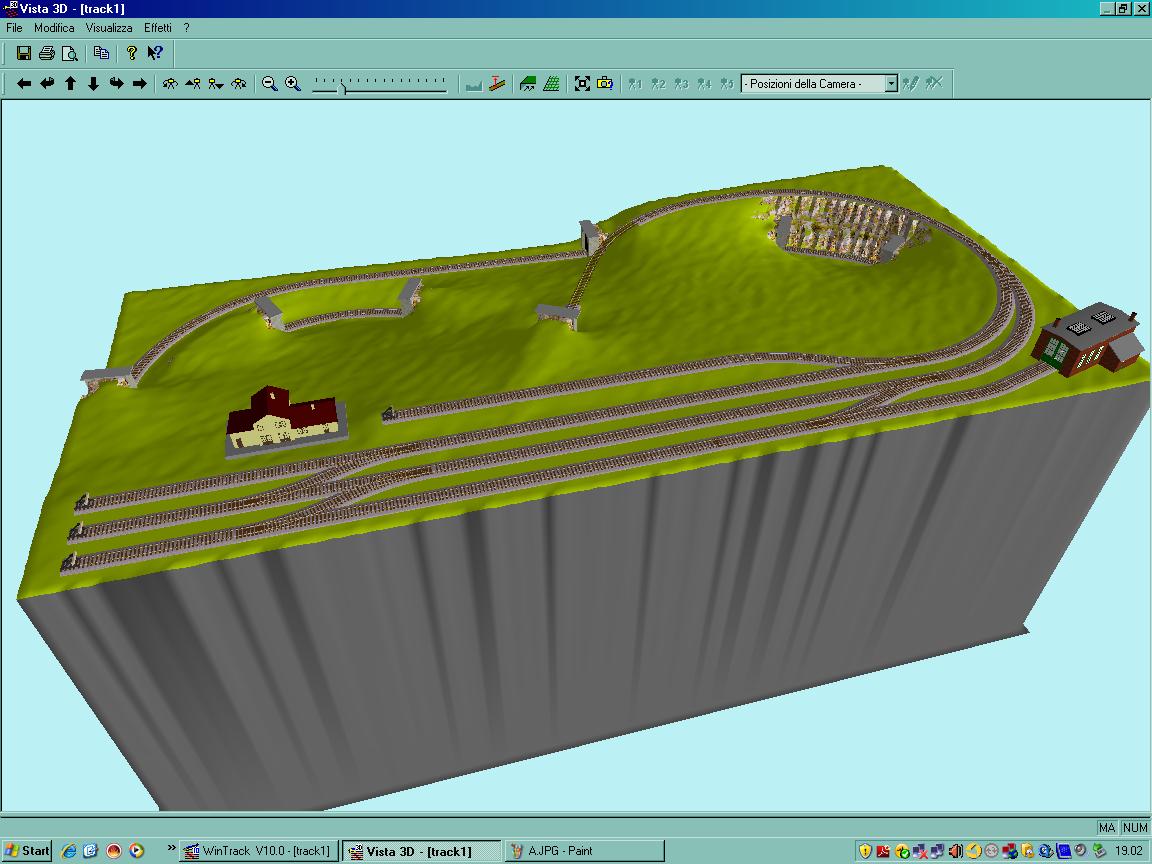Screen dimensions: 1152x864
Task: Click the Save floppy disk icon
Action: click(x=24, y=53)
